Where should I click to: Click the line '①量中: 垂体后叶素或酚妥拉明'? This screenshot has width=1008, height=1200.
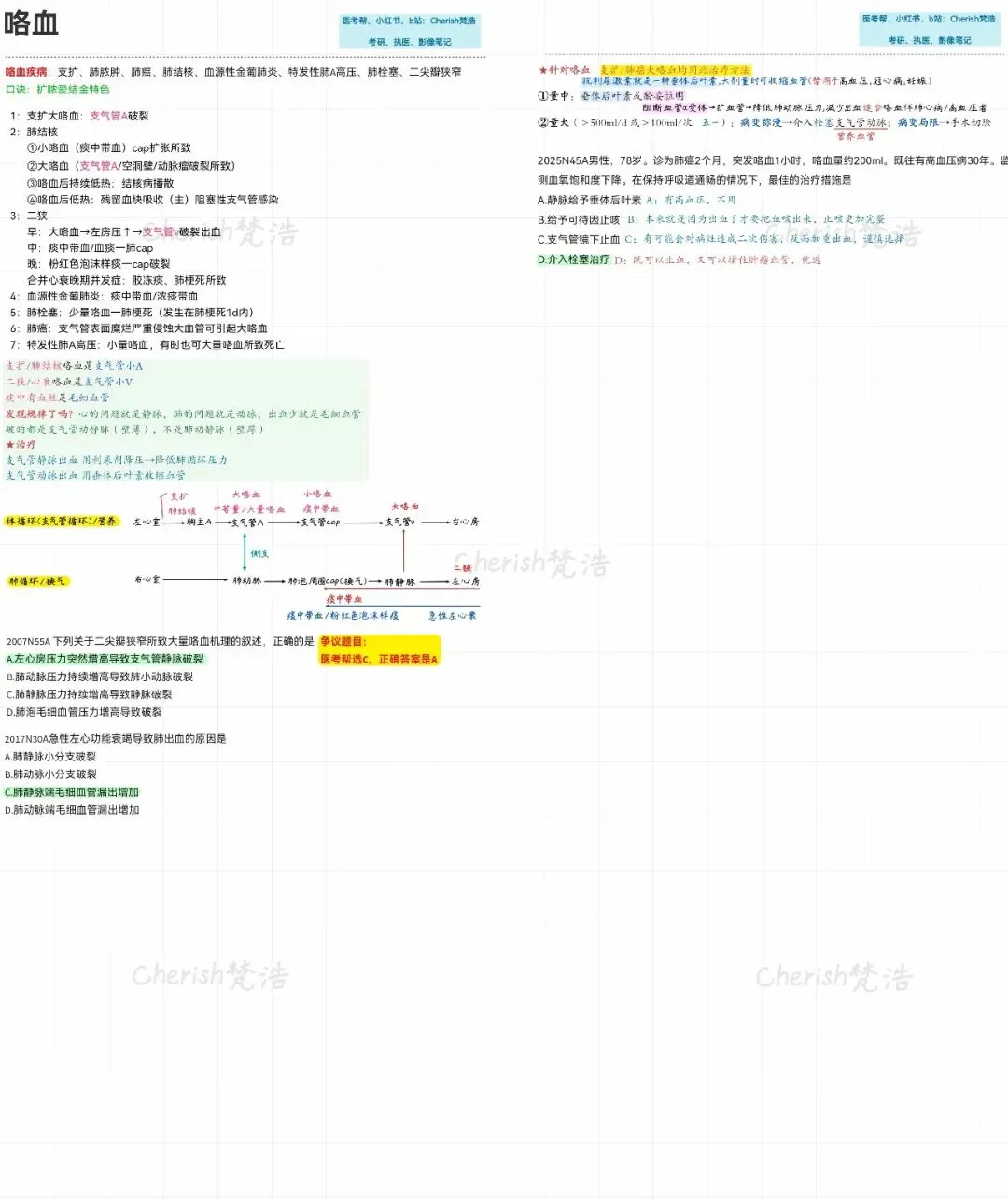(x=611, y=96)
